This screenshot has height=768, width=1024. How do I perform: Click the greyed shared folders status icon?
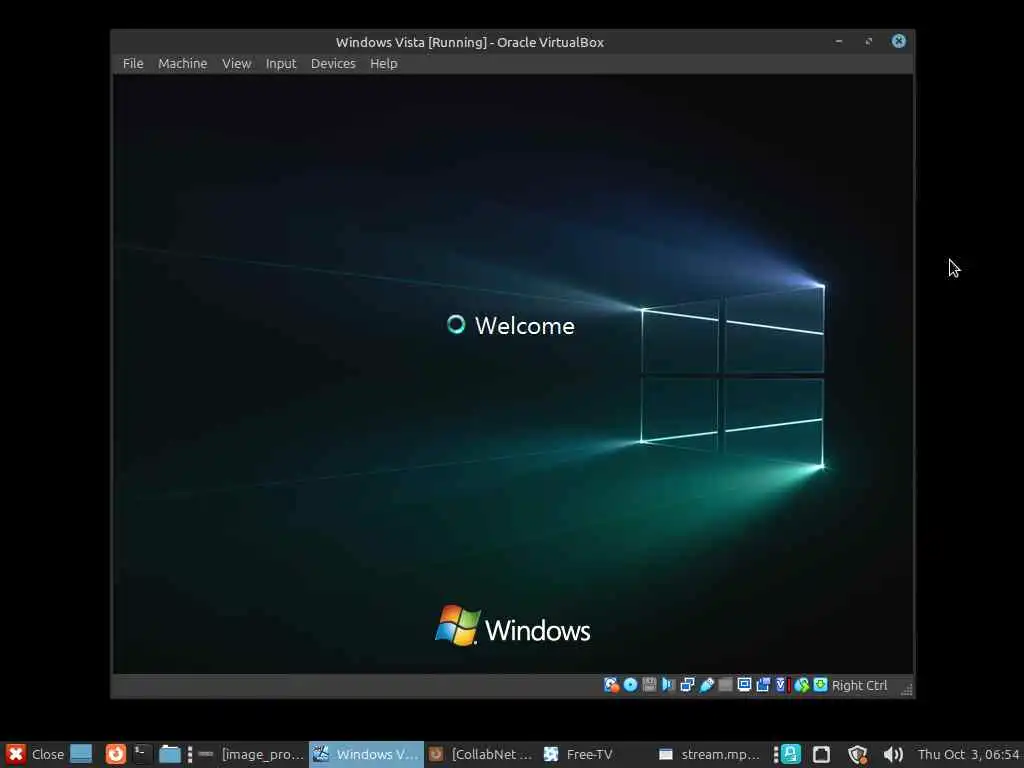coord(725,685)
